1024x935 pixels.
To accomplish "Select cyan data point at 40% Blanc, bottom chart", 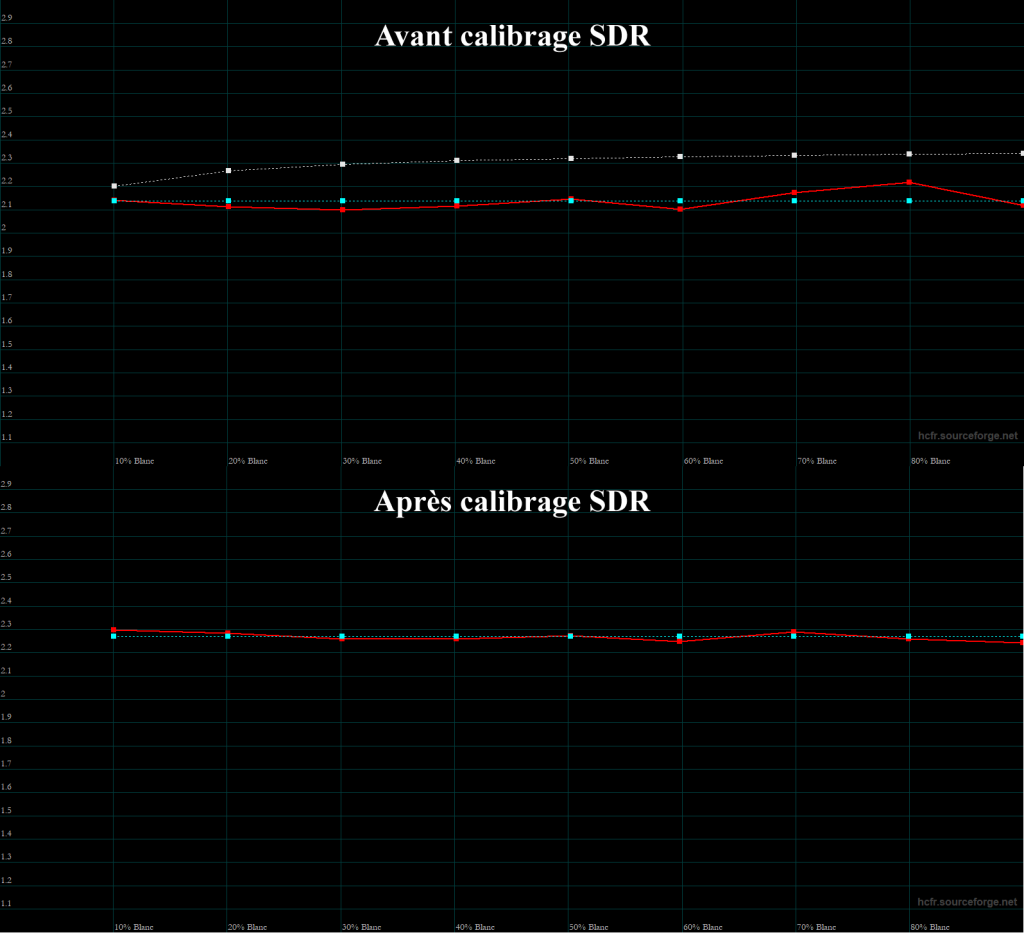I will pyautogui.click(x=457, y=636).
